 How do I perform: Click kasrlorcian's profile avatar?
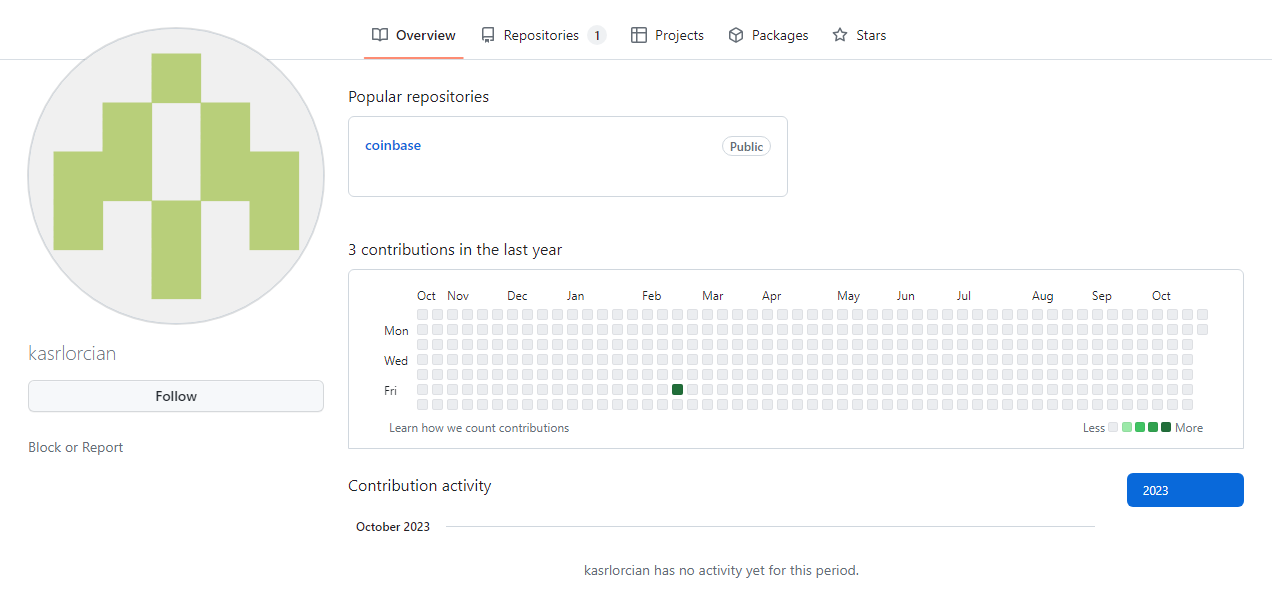pos(176,174)
